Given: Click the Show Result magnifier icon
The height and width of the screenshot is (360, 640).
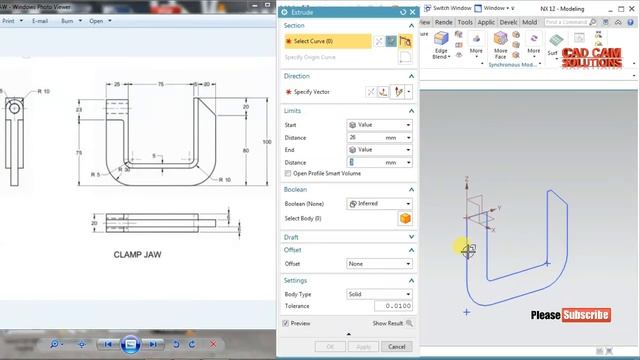Looking at the screenshot, I should pyautogui.click(x=409, y=323).
